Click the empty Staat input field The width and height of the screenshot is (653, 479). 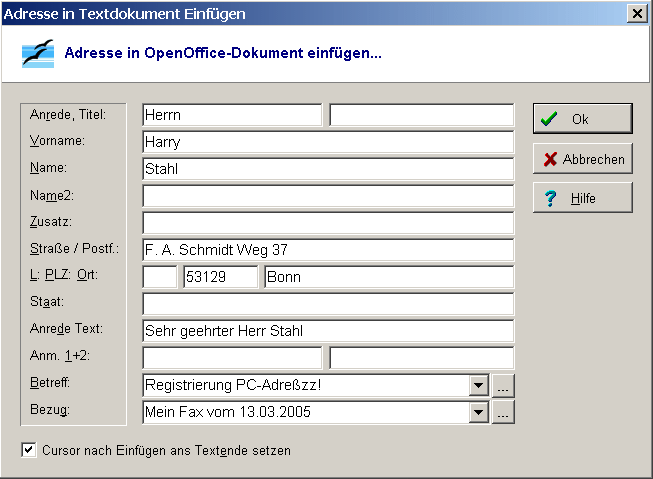click(328, 304)
